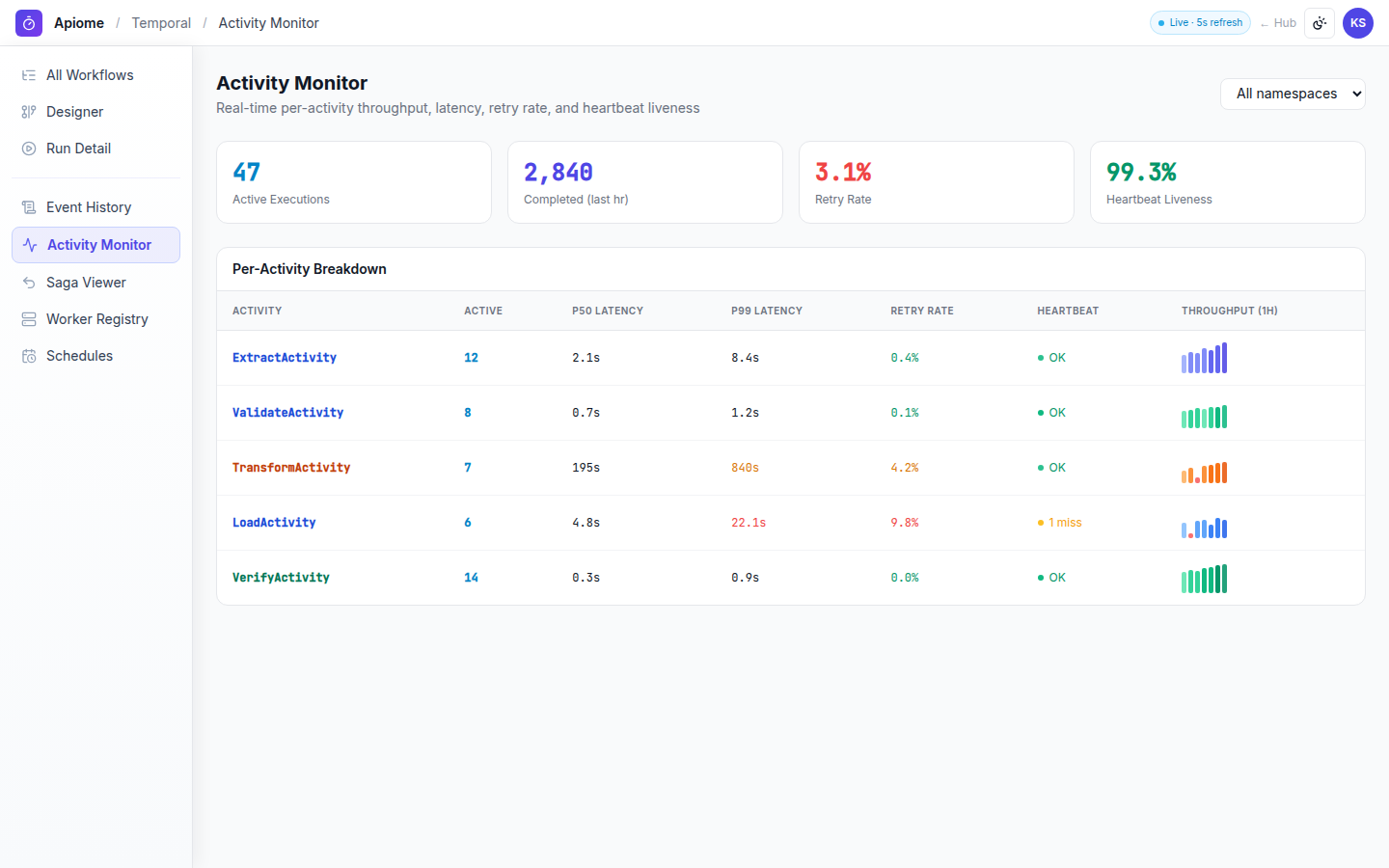Open the All namespaces dropdown
The height and width of the screenshot is (868, 1389).
pos(1293,94)
